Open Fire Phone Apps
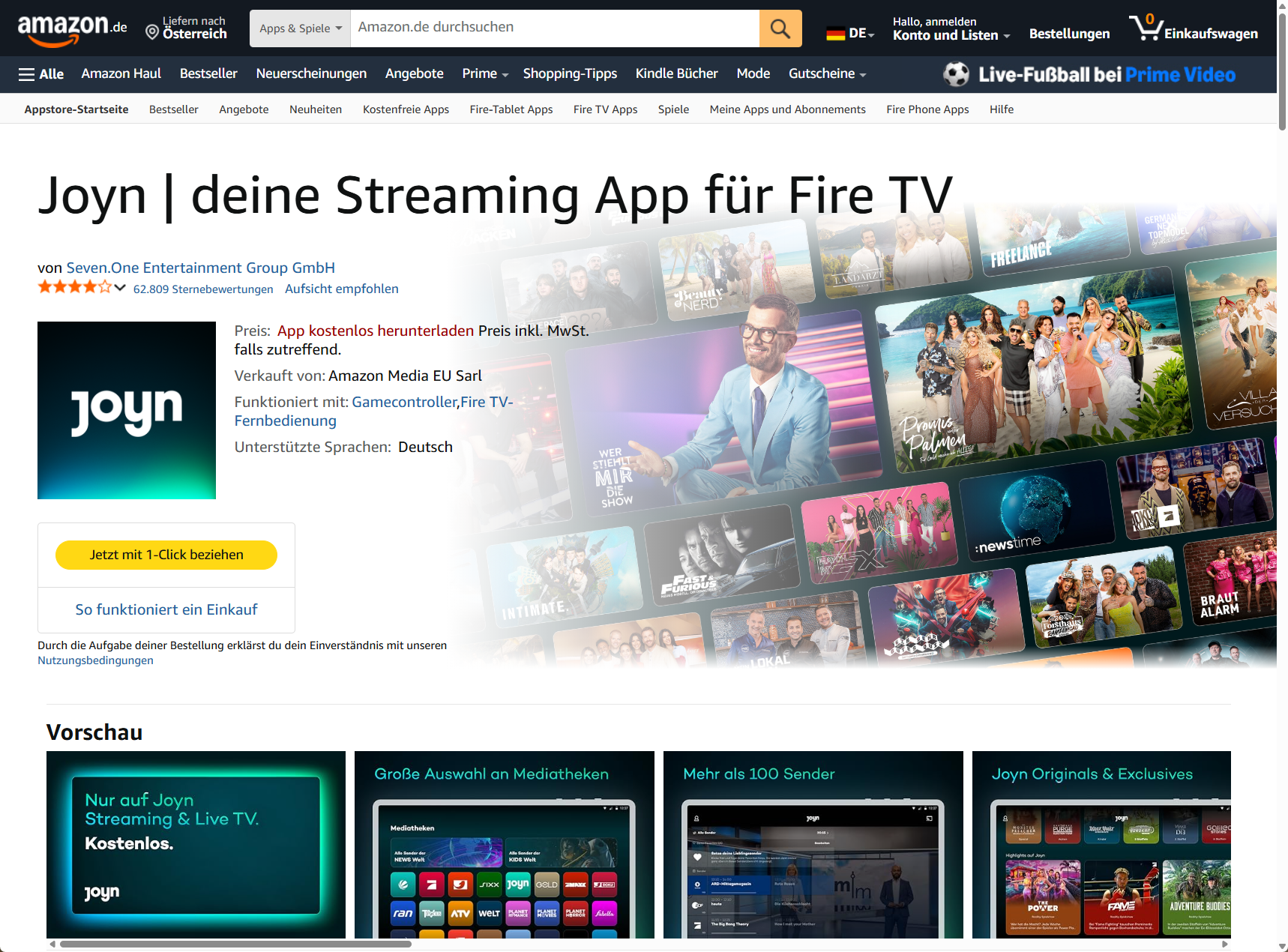The height and width of the screenshot is (952, 1288). point(927,109)
